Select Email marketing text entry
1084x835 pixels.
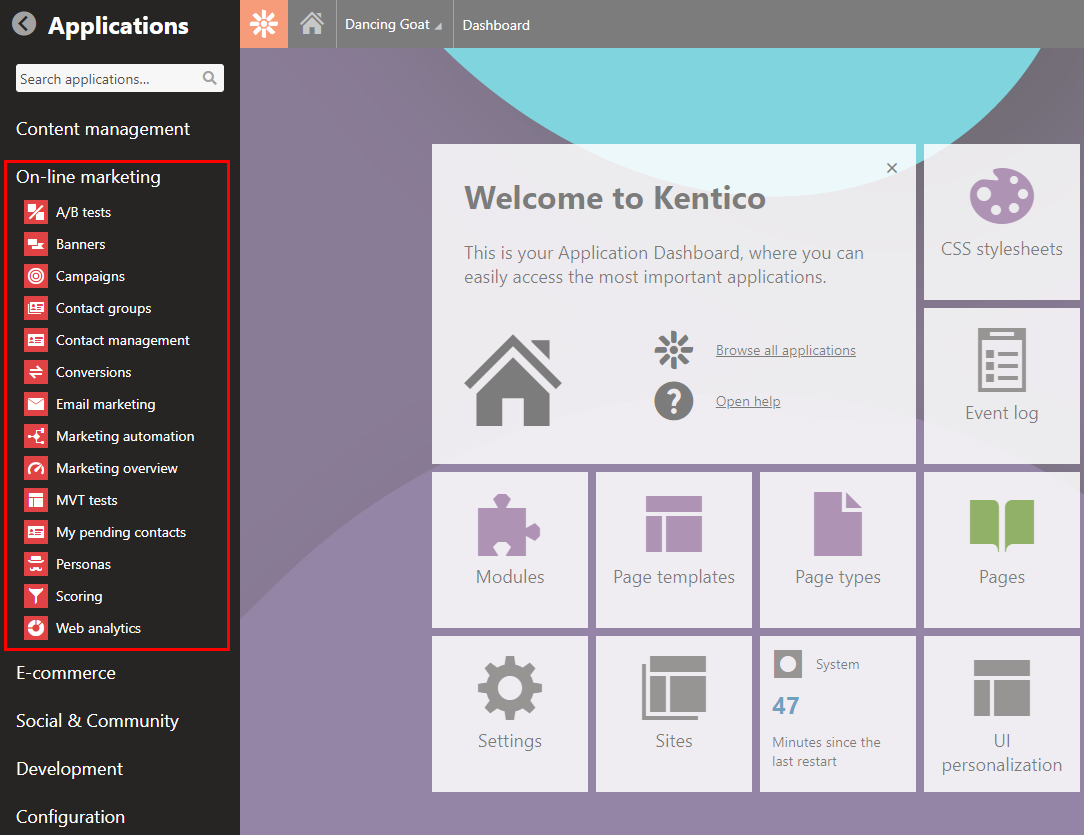click(105, 404)
